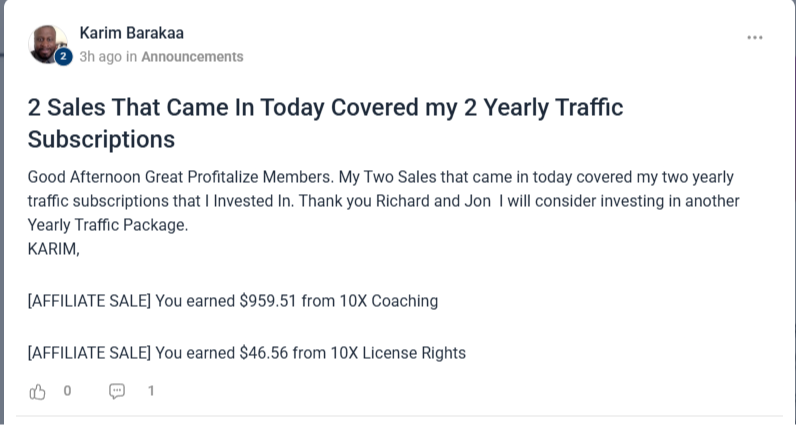Click the "Yearly Traffic Package." line
796x425 pixels.
coord(107,225)
